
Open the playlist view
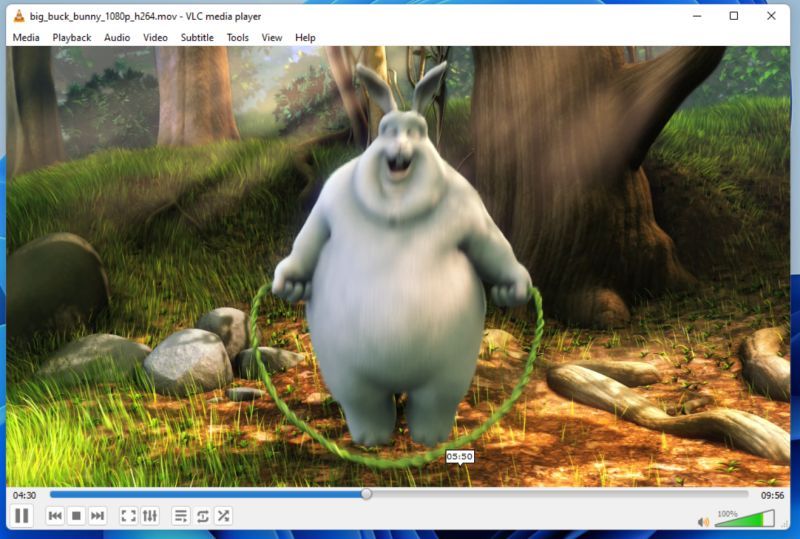pos(181,516)
